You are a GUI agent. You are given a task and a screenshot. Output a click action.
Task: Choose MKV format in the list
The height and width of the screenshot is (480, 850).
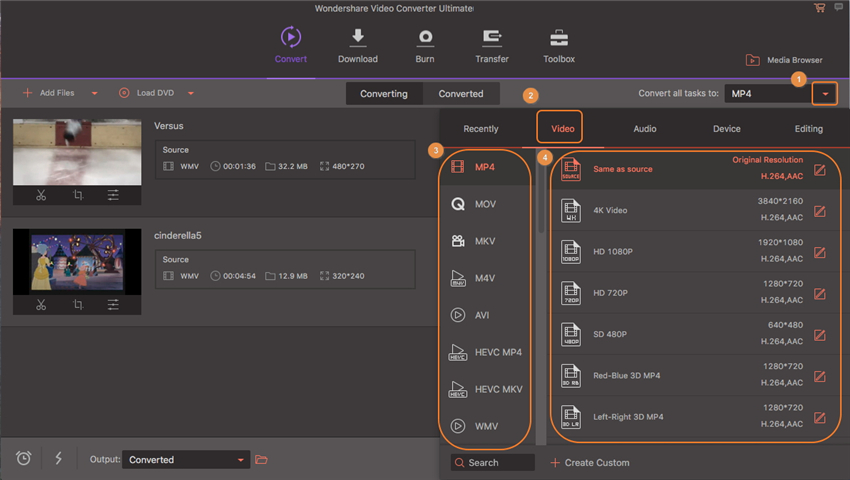coord(486,241)
